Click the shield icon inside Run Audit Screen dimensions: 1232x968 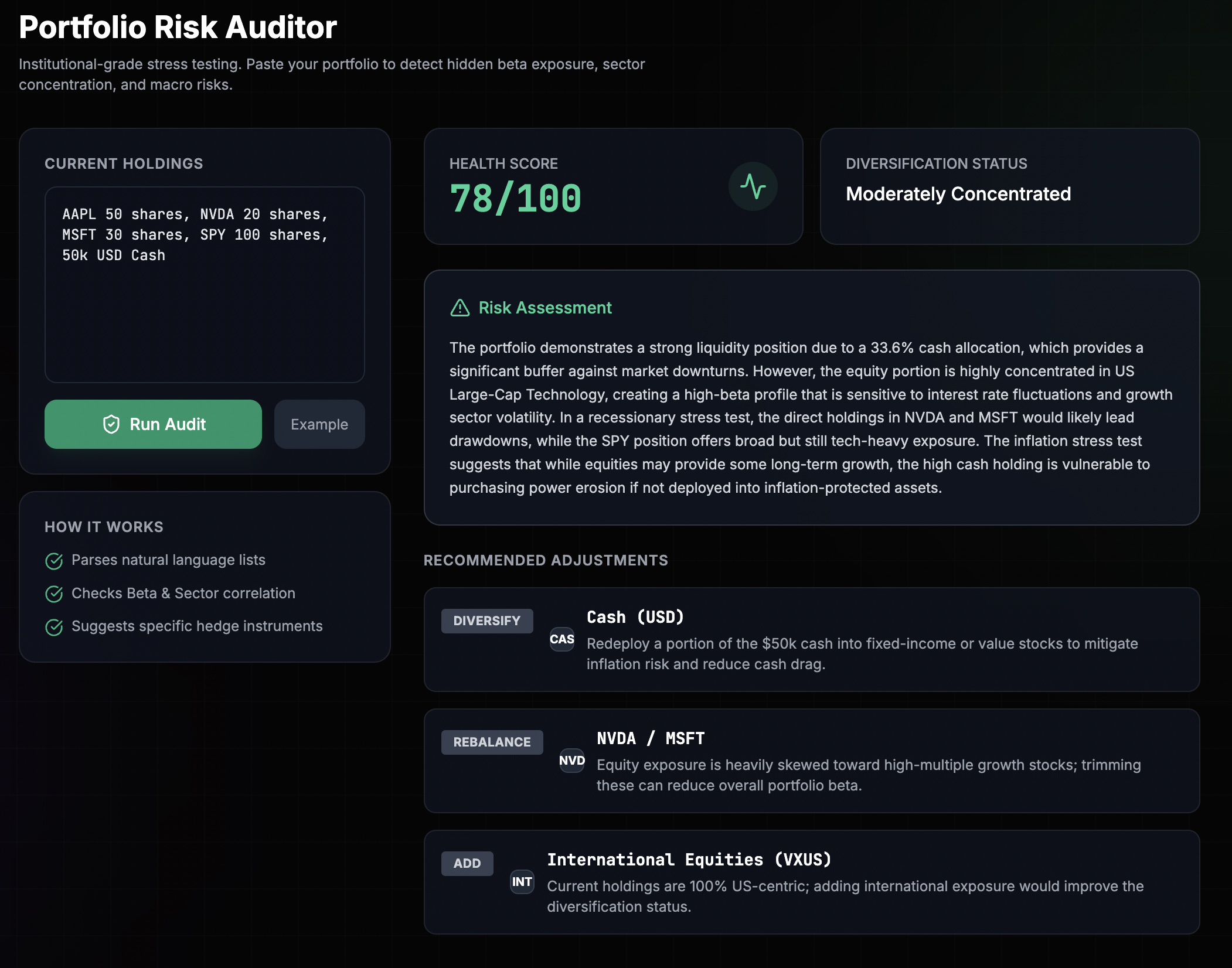tap(111, 424)
